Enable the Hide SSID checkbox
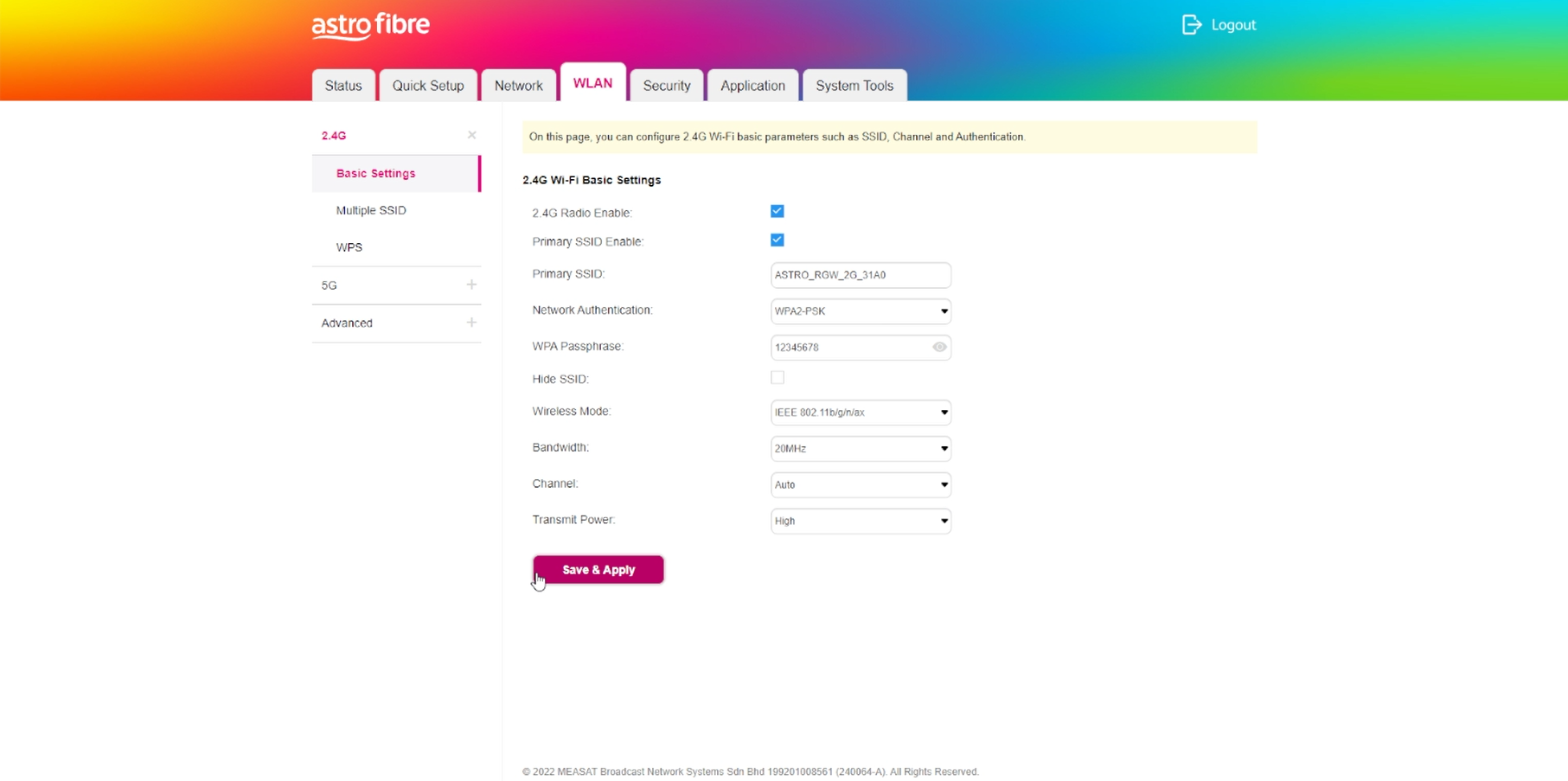 point(777,378)
